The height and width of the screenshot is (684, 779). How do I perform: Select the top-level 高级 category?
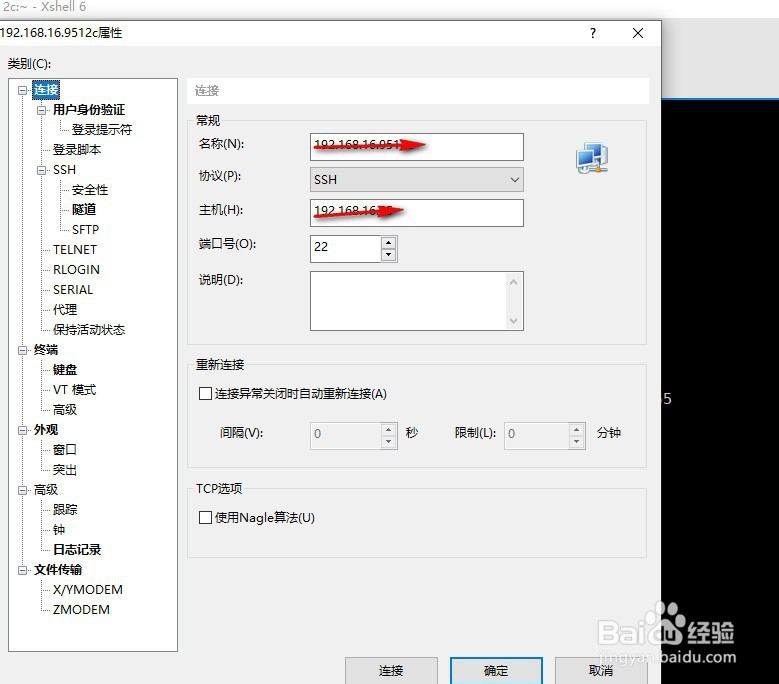[x=46, y=490]
